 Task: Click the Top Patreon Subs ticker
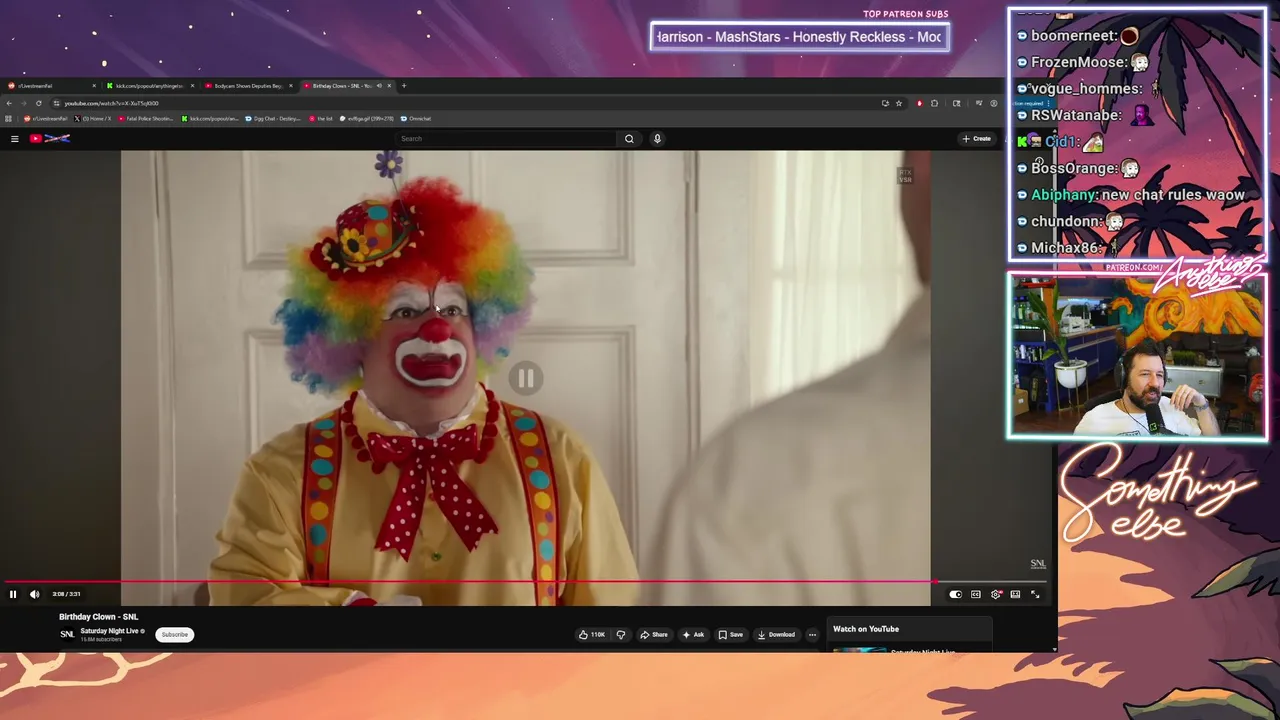800,37
